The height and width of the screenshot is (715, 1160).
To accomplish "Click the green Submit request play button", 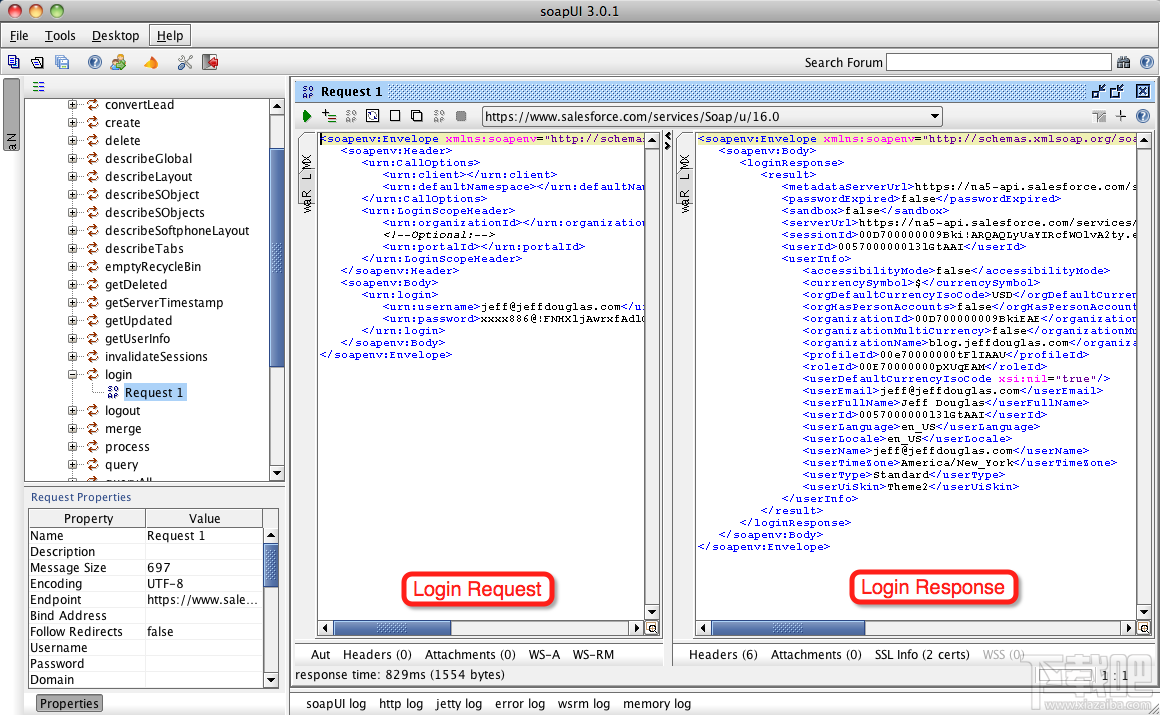I will (x=307, y=116).
